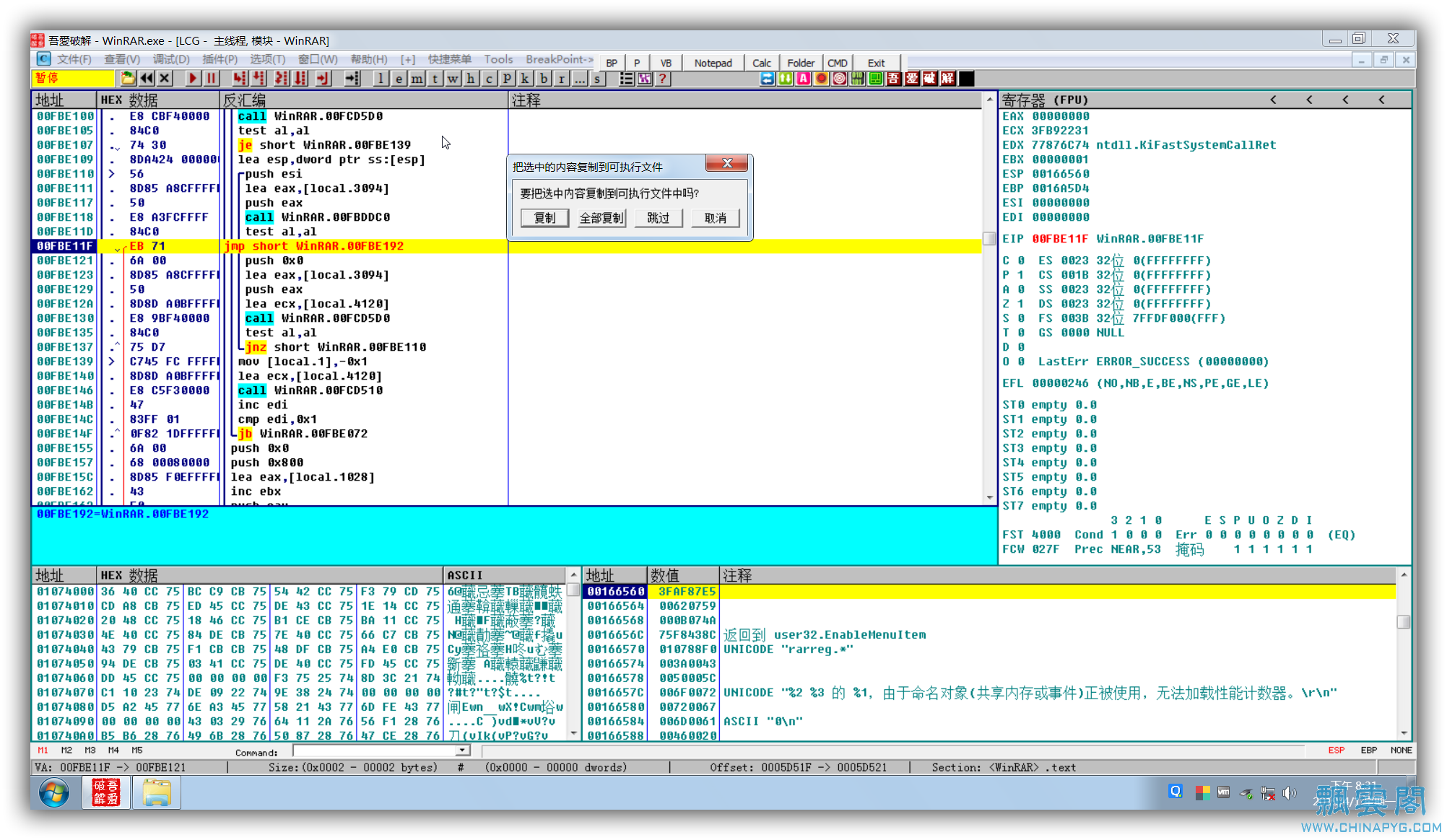This screenshot has height=840, width=1447.
Task: Click the debugging options list icon
Action: coord(626,79)
